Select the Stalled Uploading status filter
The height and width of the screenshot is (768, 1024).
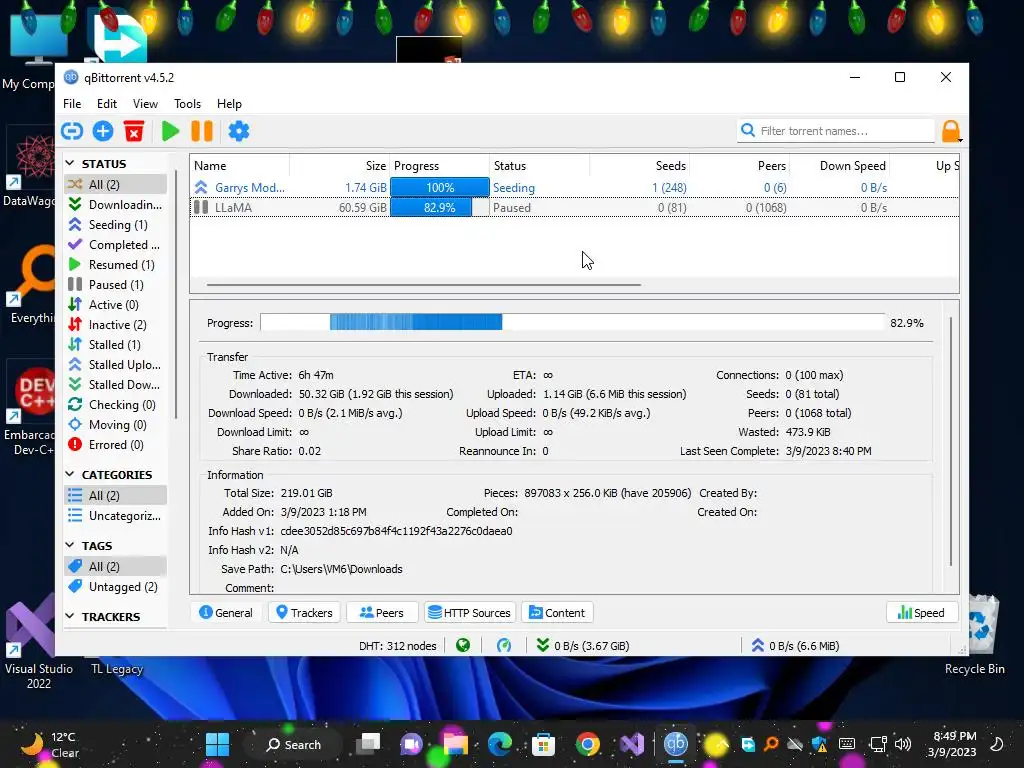click(116, 364)
